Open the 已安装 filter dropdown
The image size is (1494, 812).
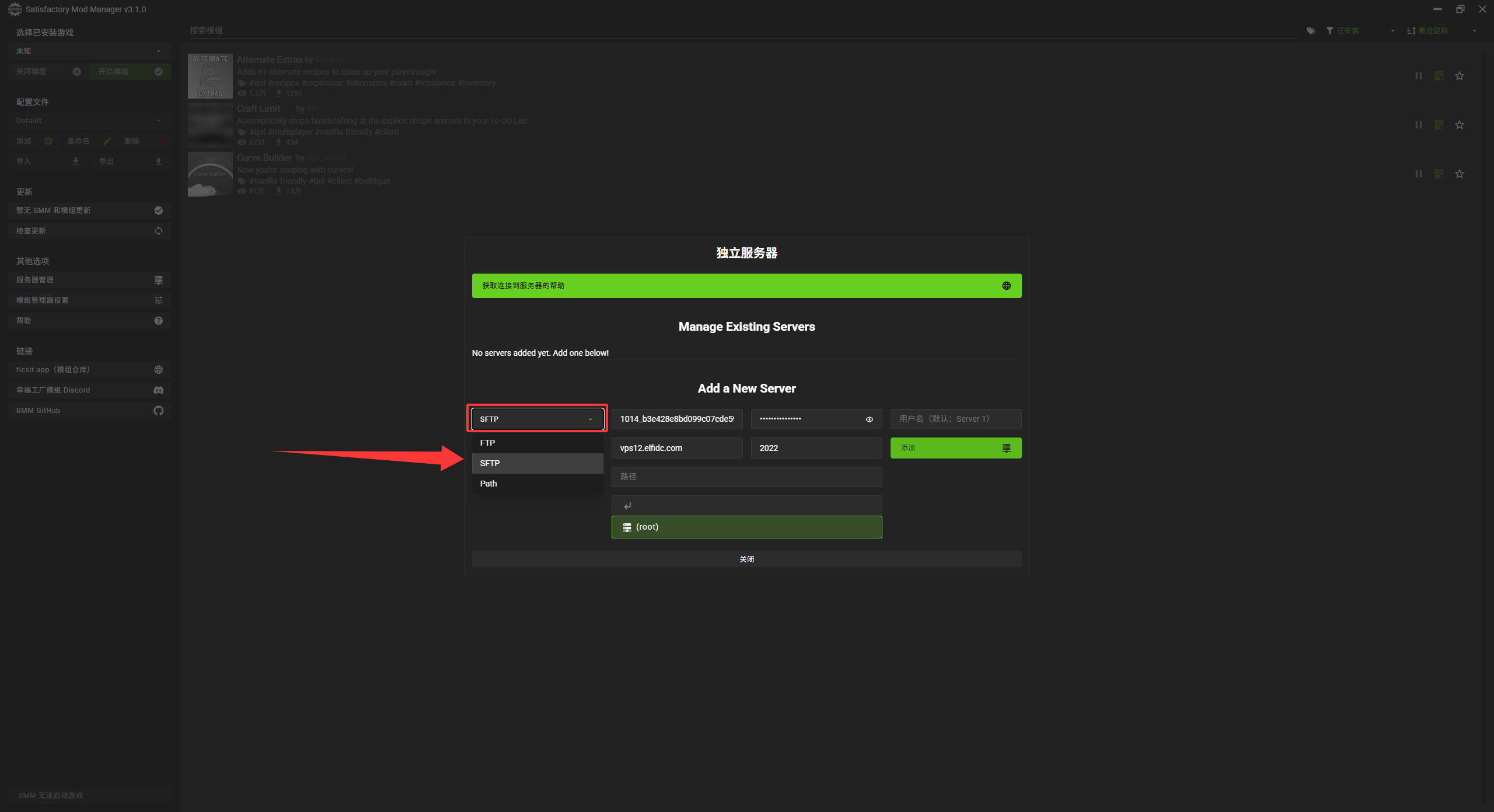[1360, 30]
